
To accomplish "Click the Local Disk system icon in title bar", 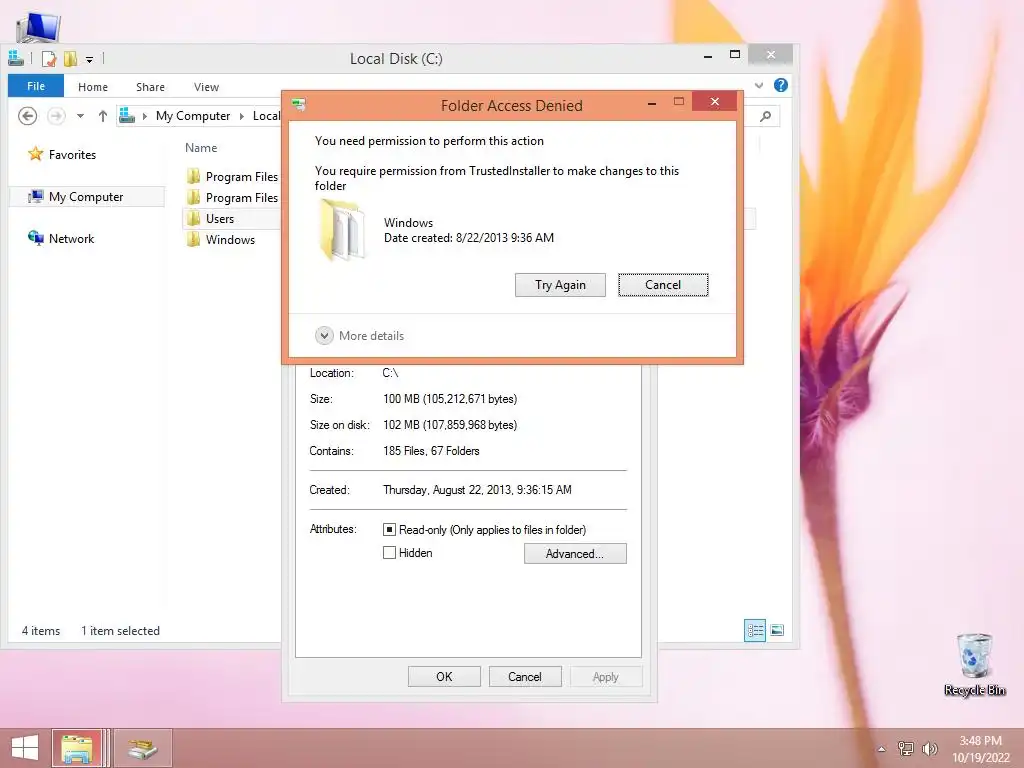I will tap(16, 59).
